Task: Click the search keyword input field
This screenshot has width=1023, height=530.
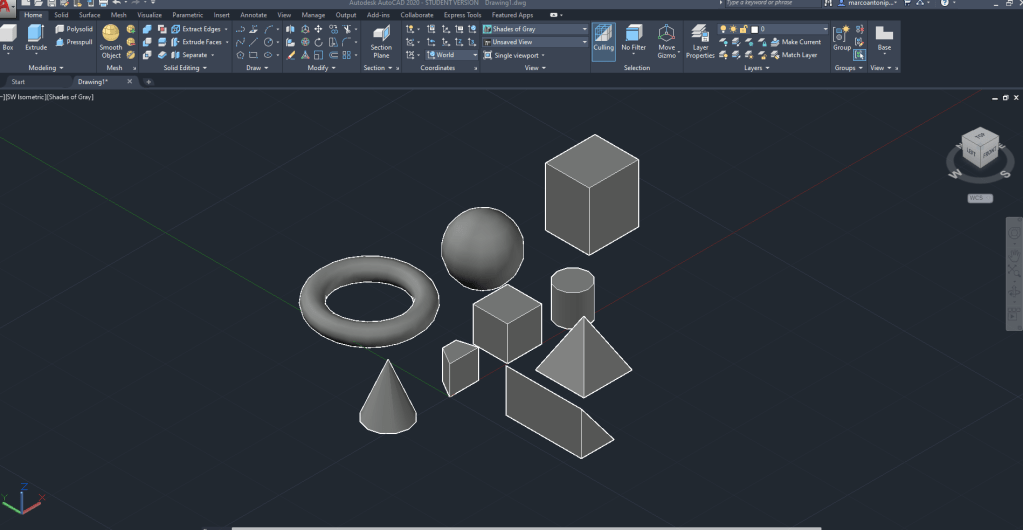Action: 770,4
